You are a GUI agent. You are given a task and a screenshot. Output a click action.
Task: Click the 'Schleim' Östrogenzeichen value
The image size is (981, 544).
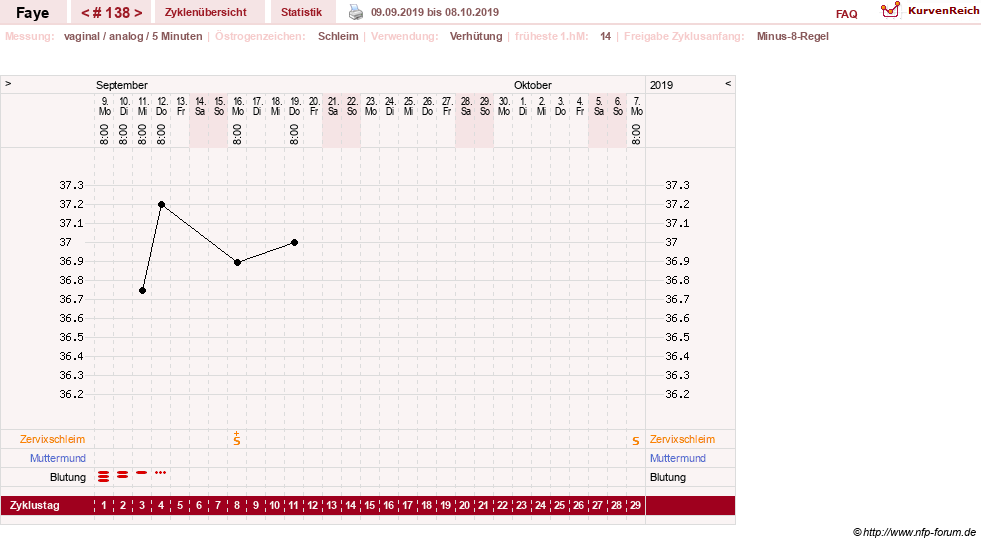338,36
